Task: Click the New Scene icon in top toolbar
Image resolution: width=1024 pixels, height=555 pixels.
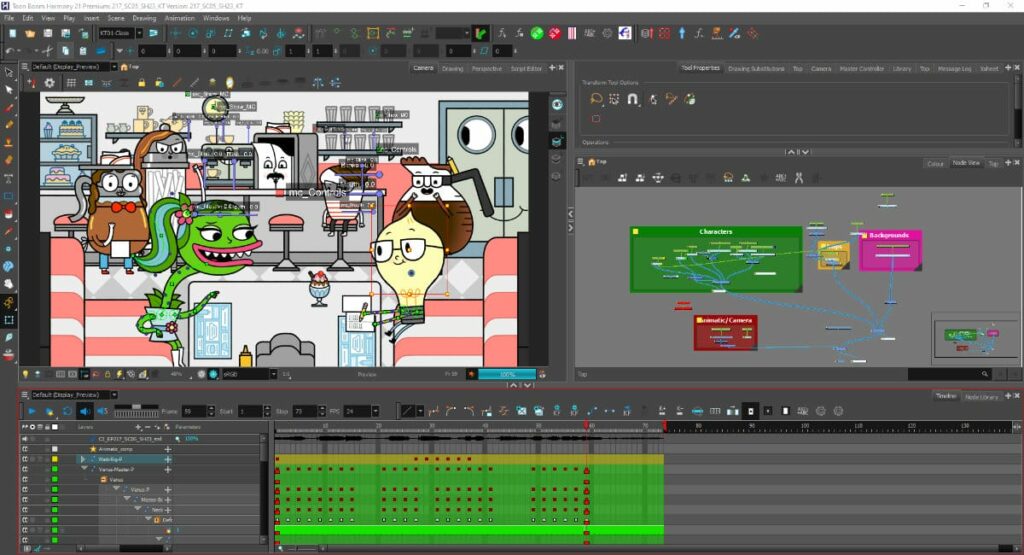Action: (x=12, y=33)
